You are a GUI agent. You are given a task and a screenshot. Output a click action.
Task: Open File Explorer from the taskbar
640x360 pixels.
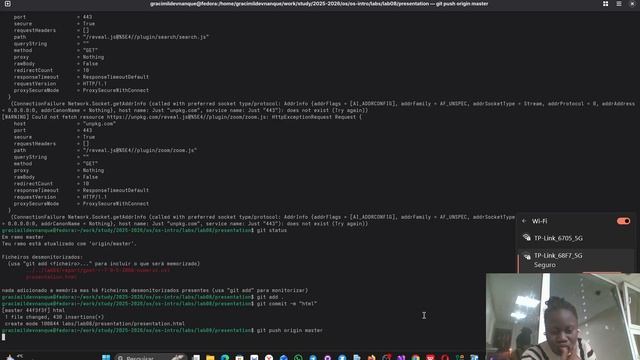coord(210,357)
